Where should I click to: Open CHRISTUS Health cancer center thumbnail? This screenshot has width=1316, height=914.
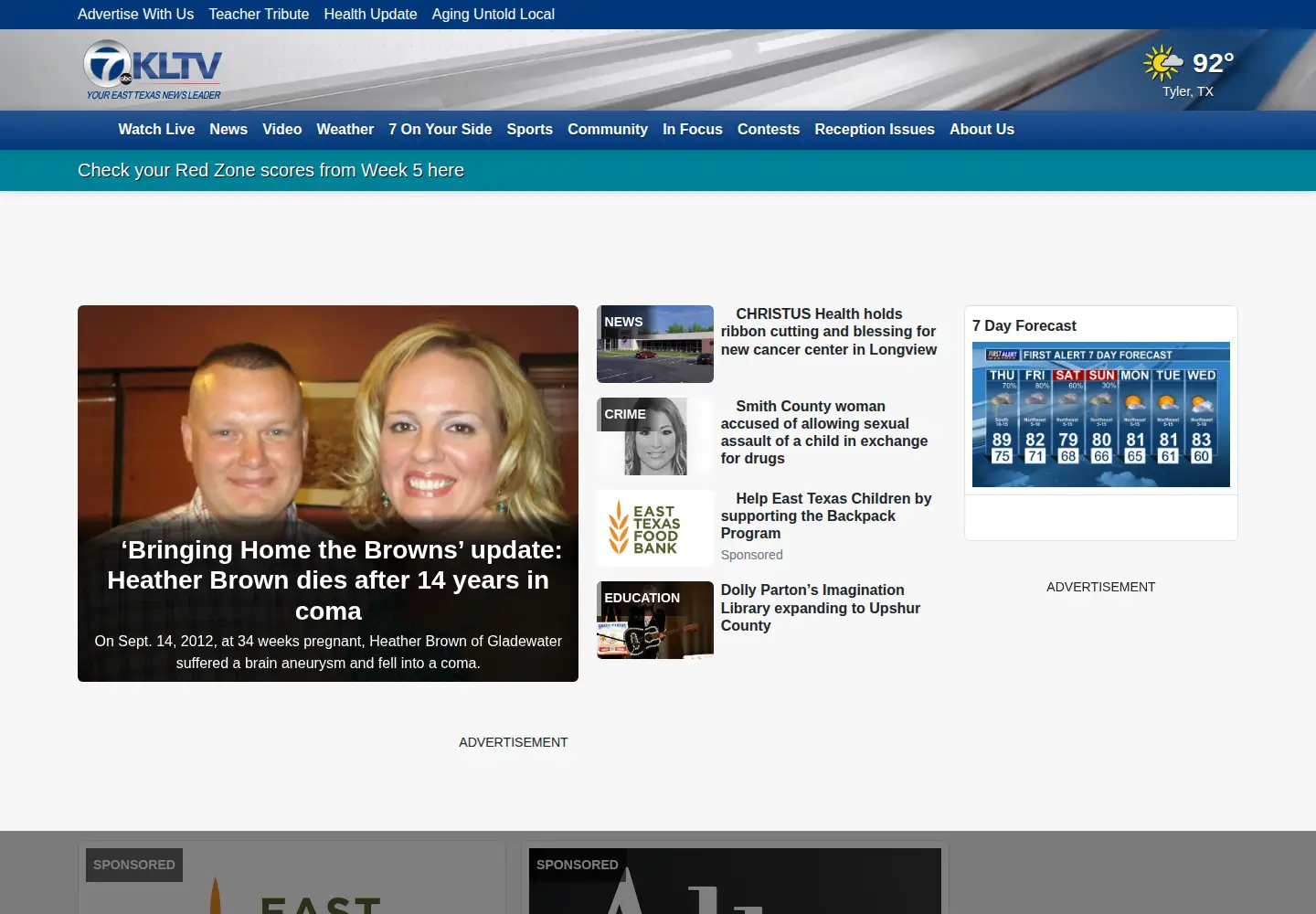pos(655,344)
